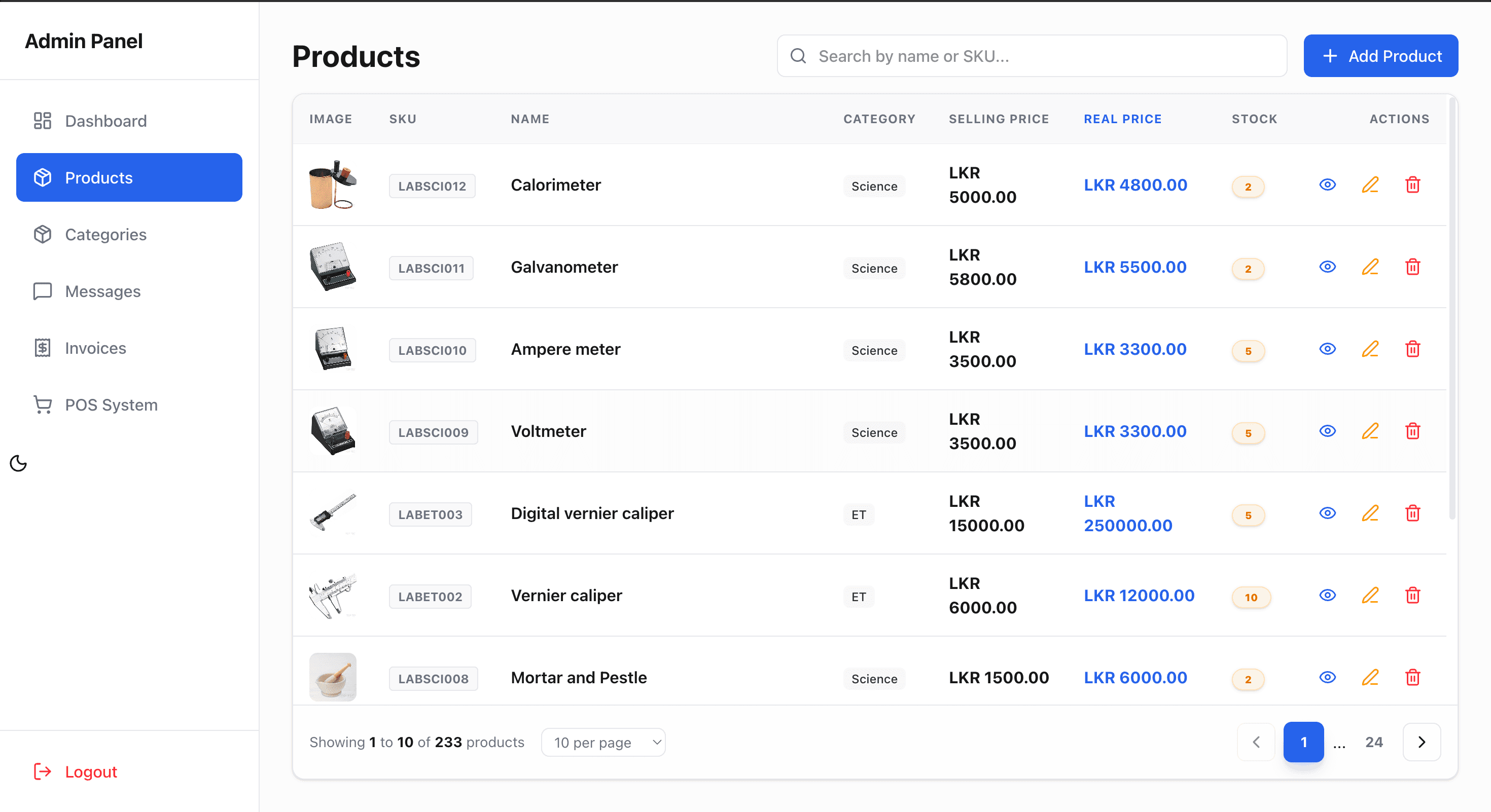Screen dimensions: 1491x812
Task: Open the Voltmeter product thumbnail
Action: [333, 431]
